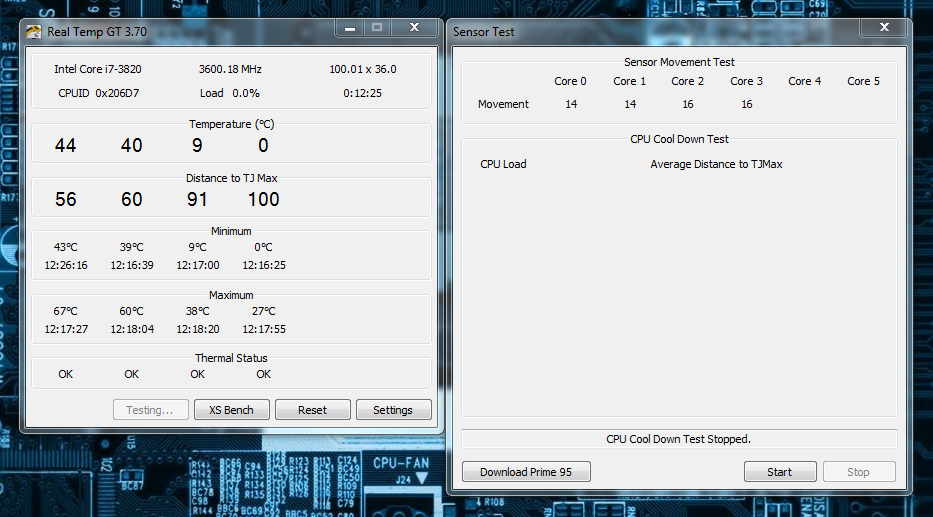Click the Real Temp GT 3.70 title
933x517 pixels.
(x=97, y=32)
